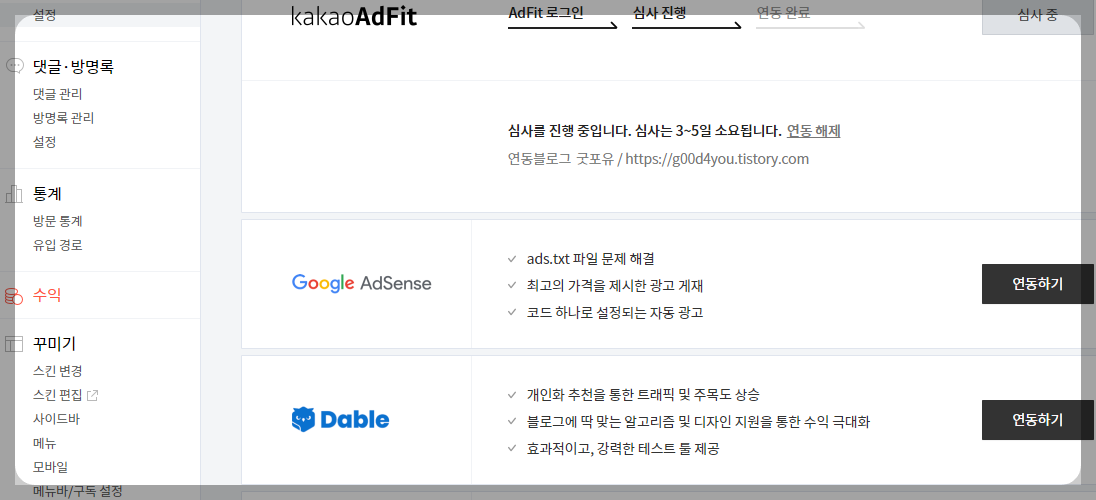The width and height of the screenshot is (1096, 500).
Task: Click '코드 하나로 설정되는 자동 광고' text
Action: [615, 313]
